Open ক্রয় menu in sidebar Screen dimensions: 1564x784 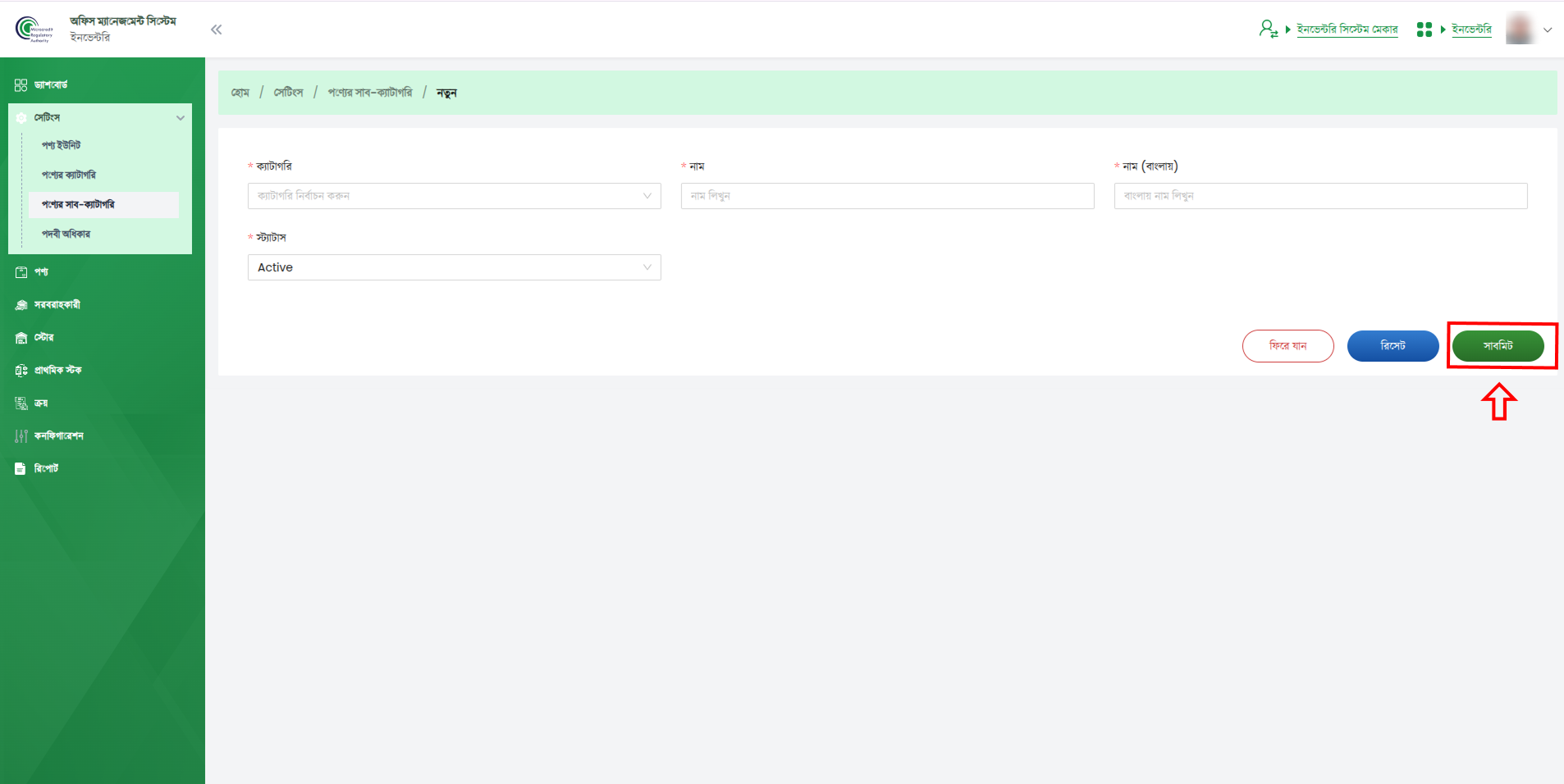coord(41,403)
